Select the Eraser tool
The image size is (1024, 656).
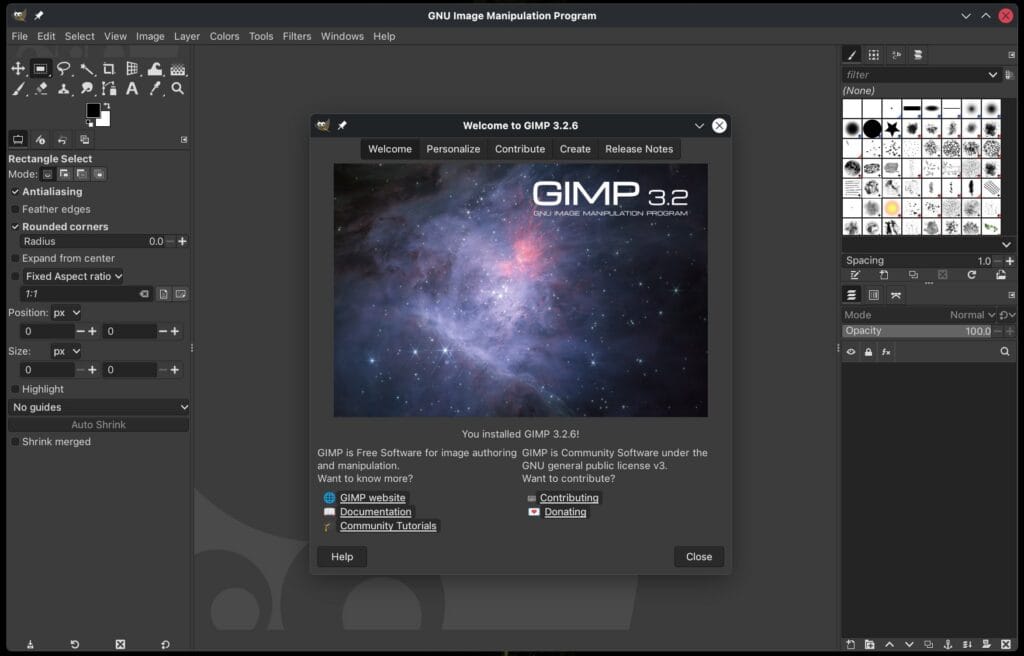point(40,89)
